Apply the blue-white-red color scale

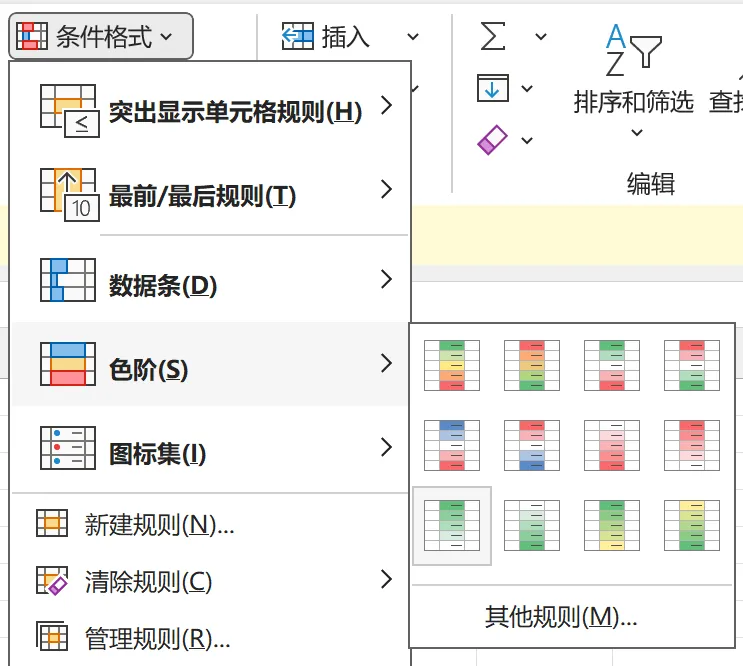click(451, 444)
